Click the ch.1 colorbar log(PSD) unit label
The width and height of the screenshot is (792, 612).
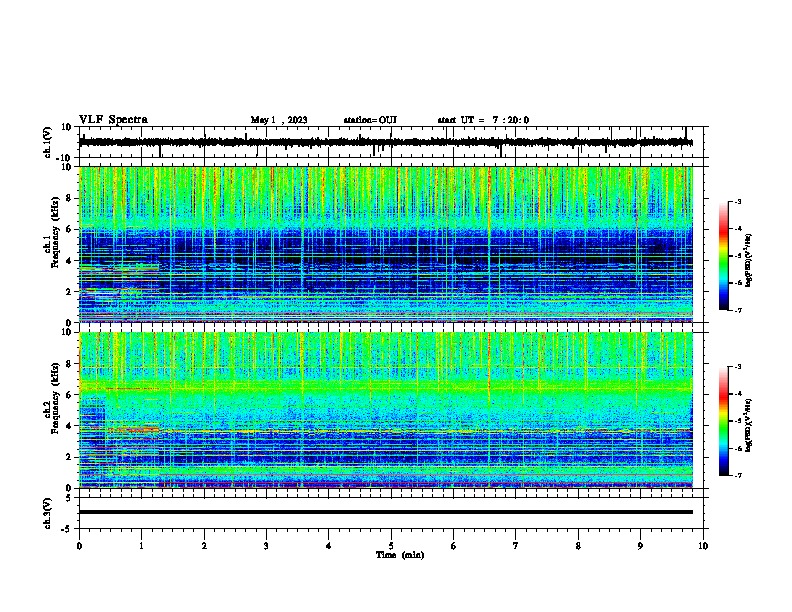tap(749, 260)
